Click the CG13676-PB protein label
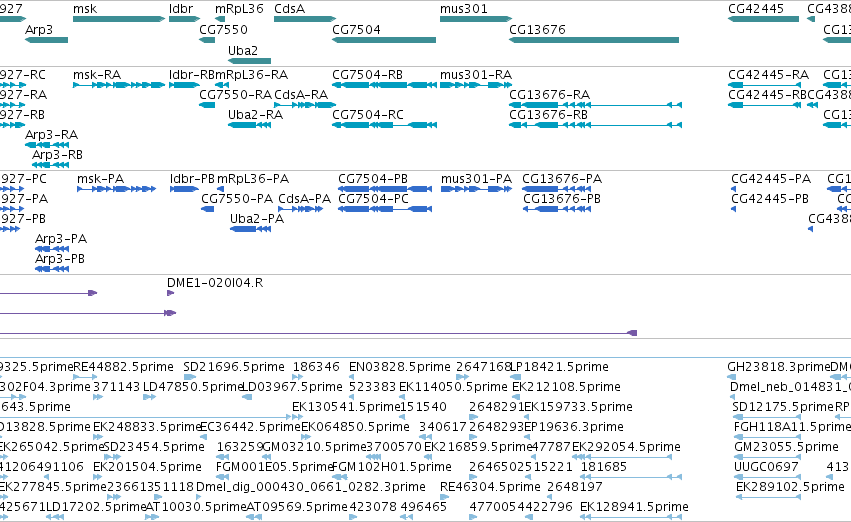851x522 pixels. click(562, 199)
